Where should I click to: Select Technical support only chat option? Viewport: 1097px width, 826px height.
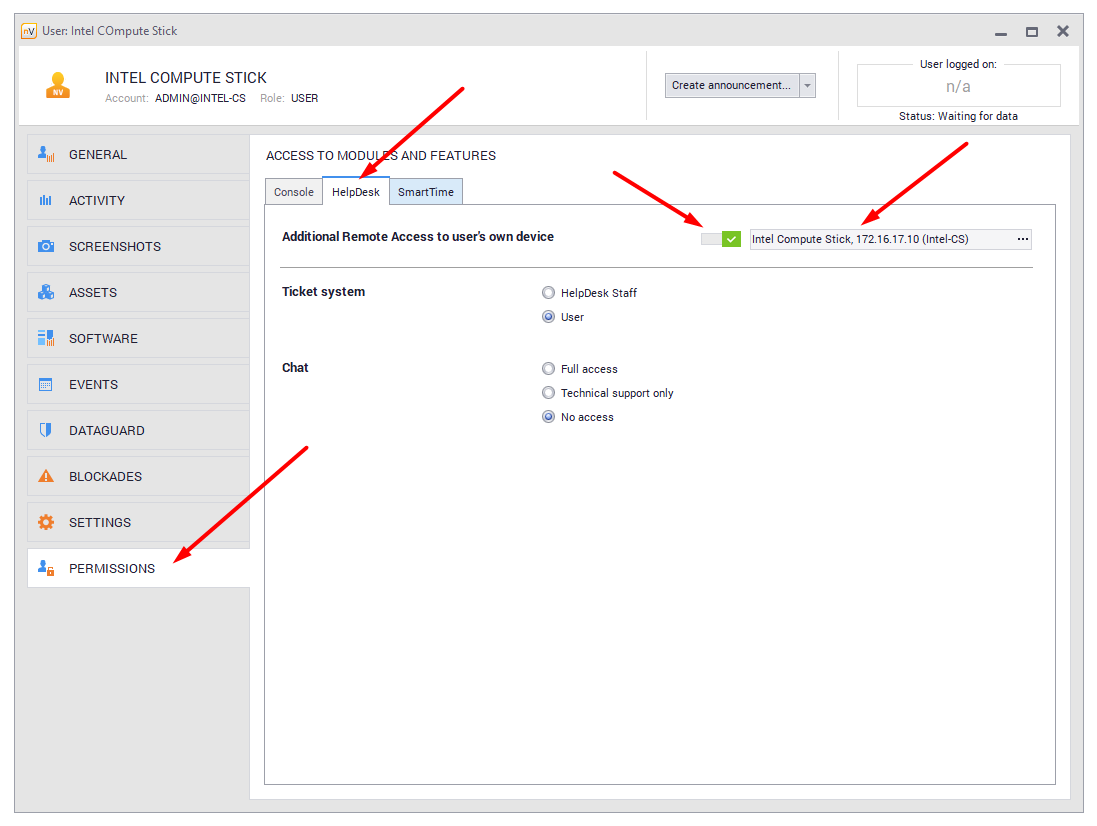548,393
